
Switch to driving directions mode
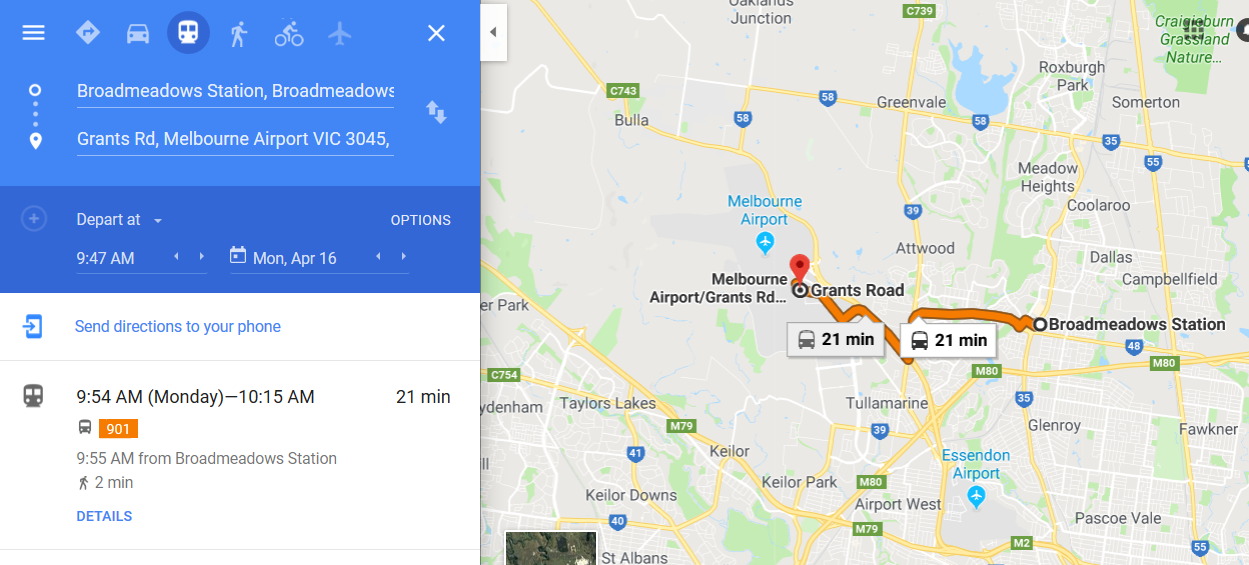tap(138, 33)
